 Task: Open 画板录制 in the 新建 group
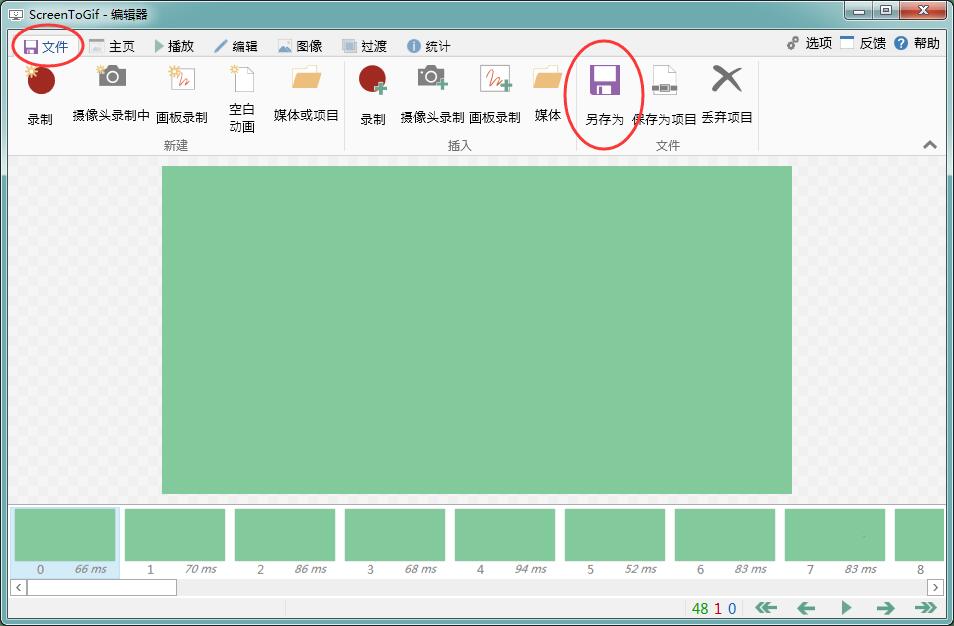point(182,82)
